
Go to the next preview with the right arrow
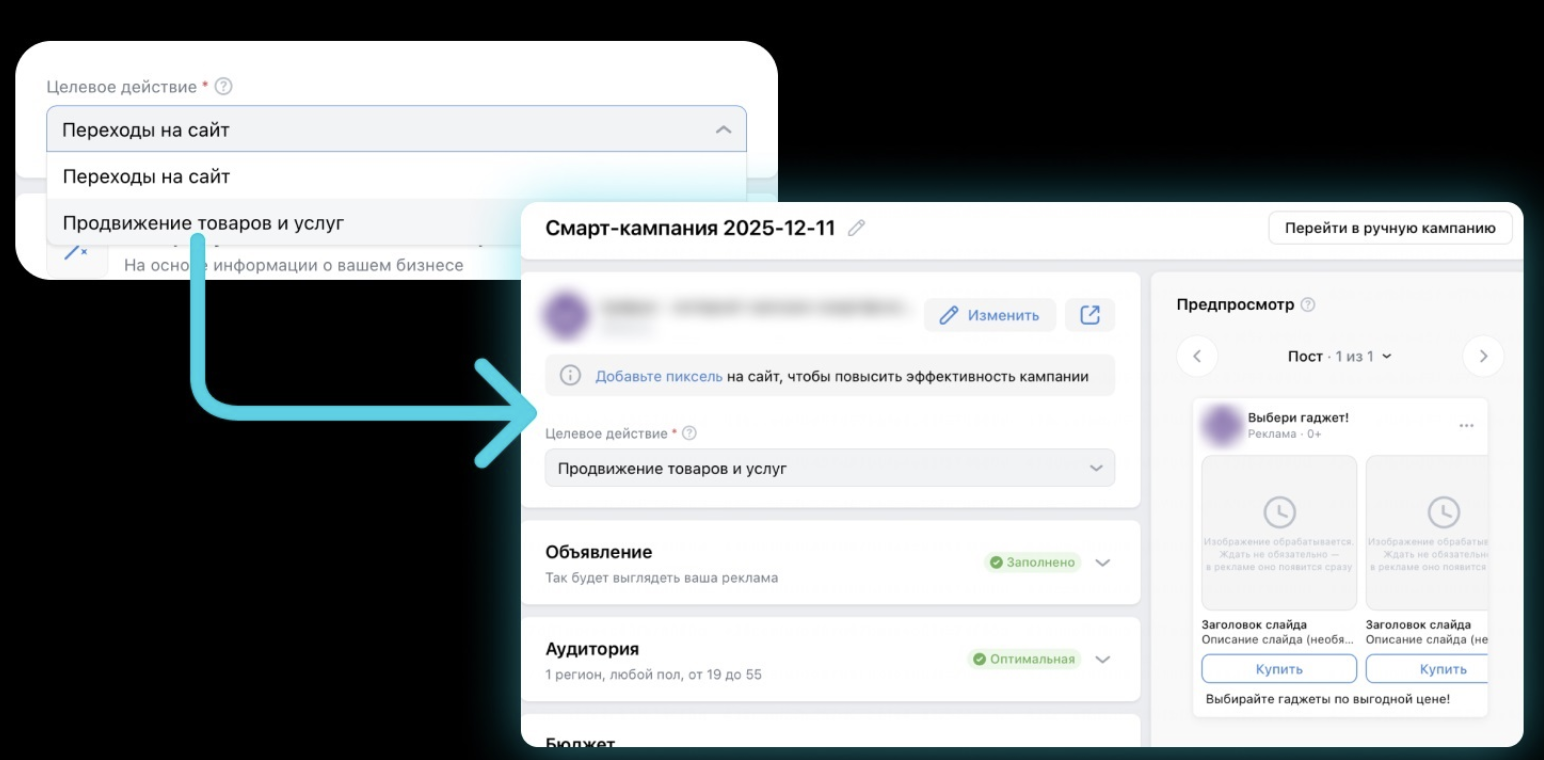(1482, 356)
